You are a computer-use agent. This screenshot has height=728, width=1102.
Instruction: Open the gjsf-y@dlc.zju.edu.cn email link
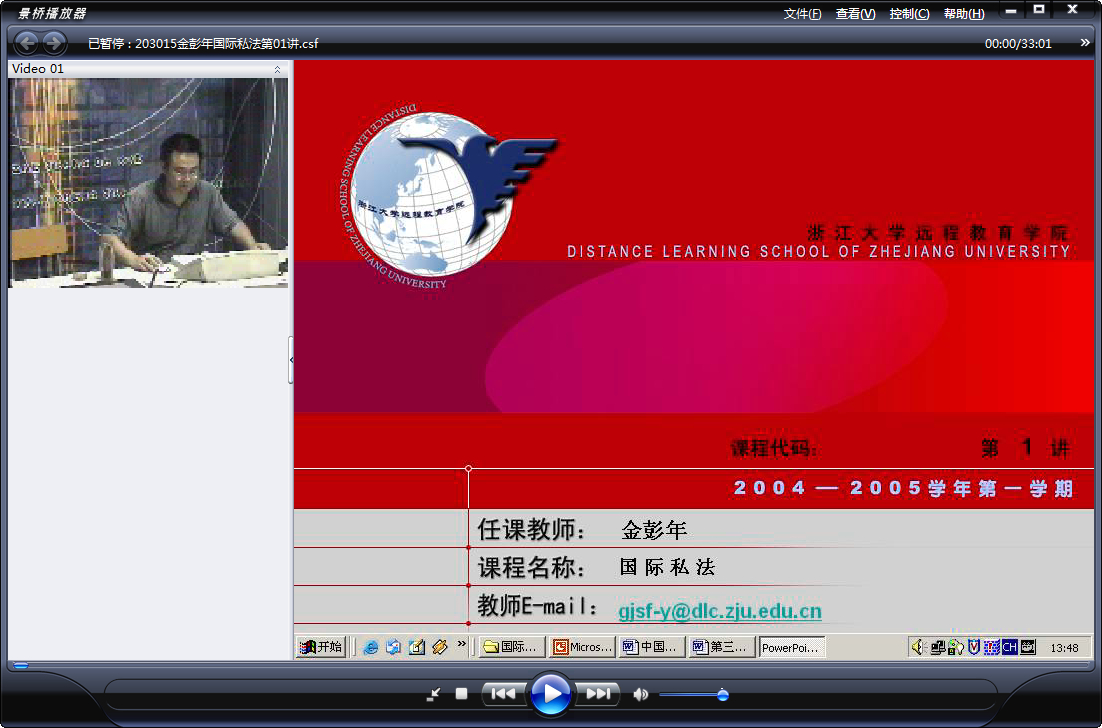[x=720, y=611]
